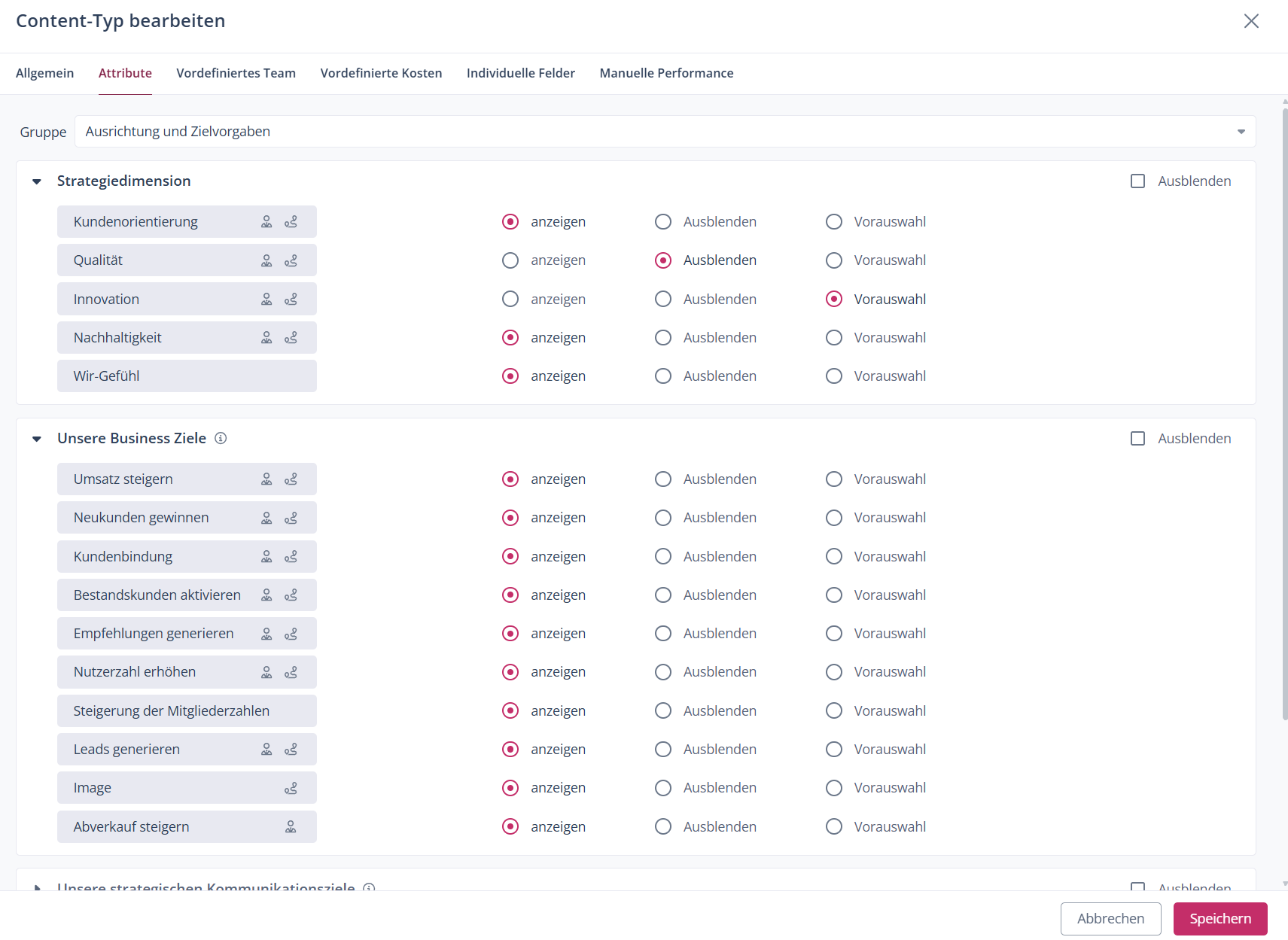The image size is (1288, 940).
Task: Open the Manuelle Performance tab
Action: pos(666,73)
